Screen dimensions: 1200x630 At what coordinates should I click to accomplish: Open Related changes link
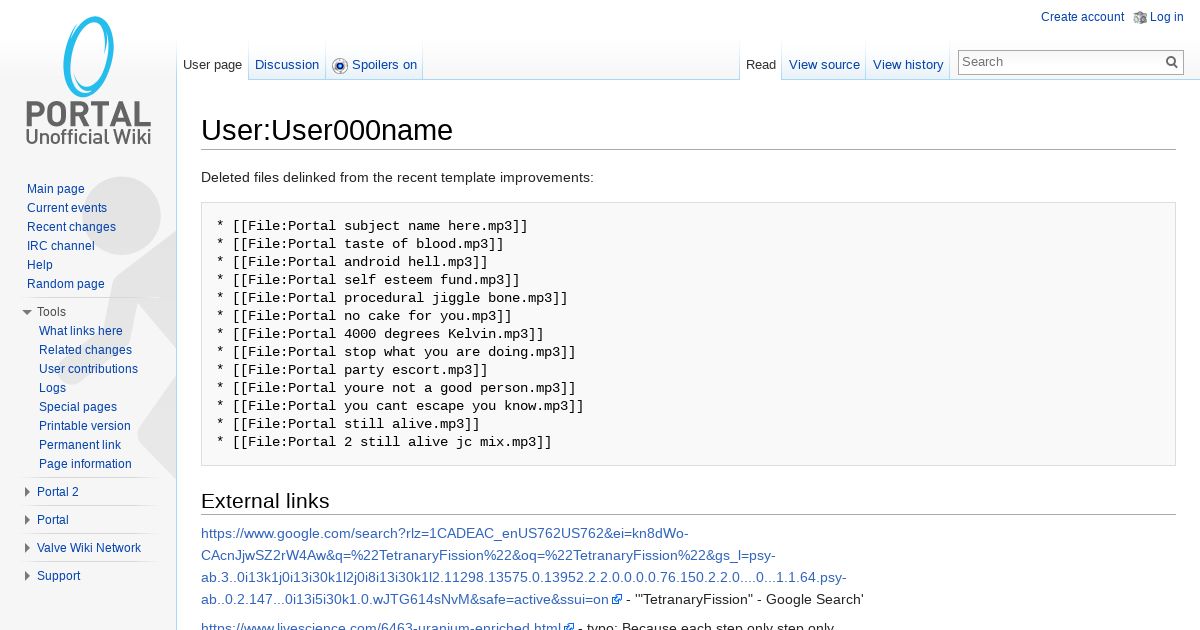[85, 350]
